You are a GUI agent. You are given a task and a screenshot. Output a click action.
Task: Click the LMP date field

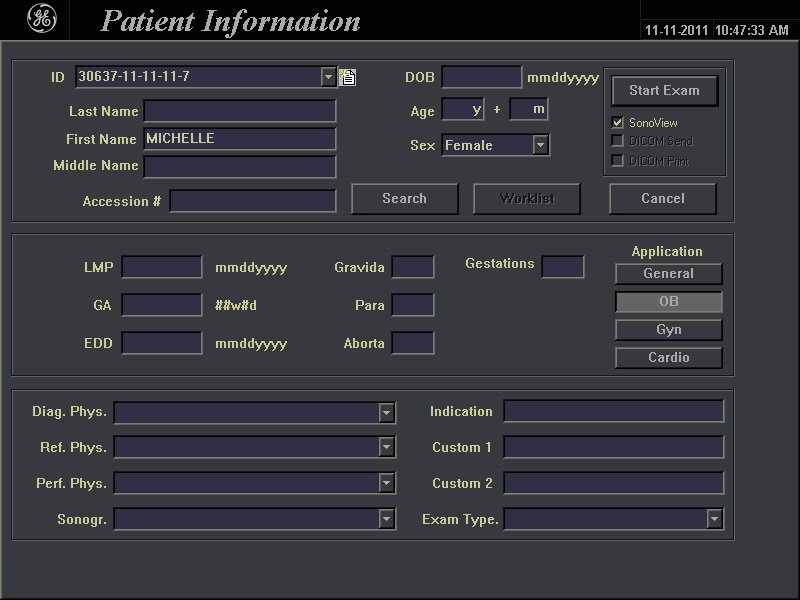pyautogui.click(x=162, y=267)
